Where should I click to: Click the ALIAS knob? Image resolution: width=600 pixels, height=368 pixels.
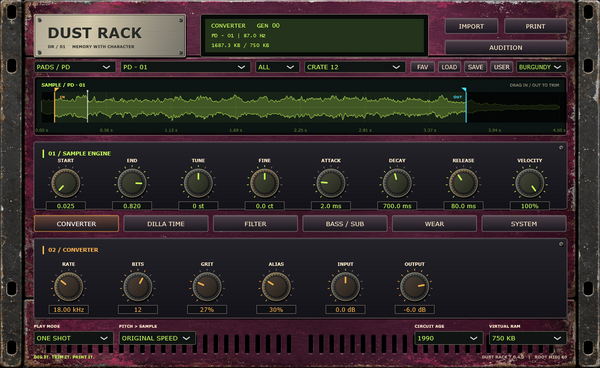(276, 287)
